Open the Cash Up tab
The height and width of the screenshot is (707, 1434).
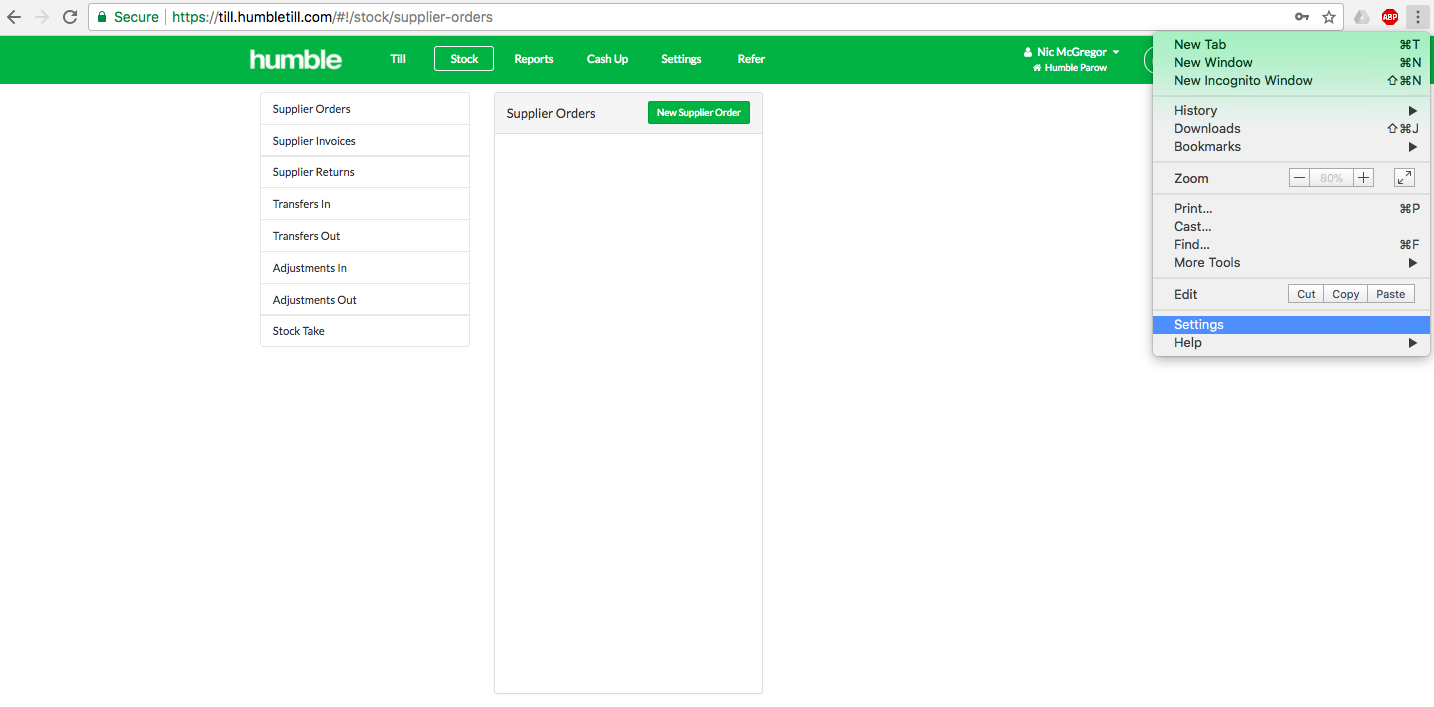tap(607, 59)
